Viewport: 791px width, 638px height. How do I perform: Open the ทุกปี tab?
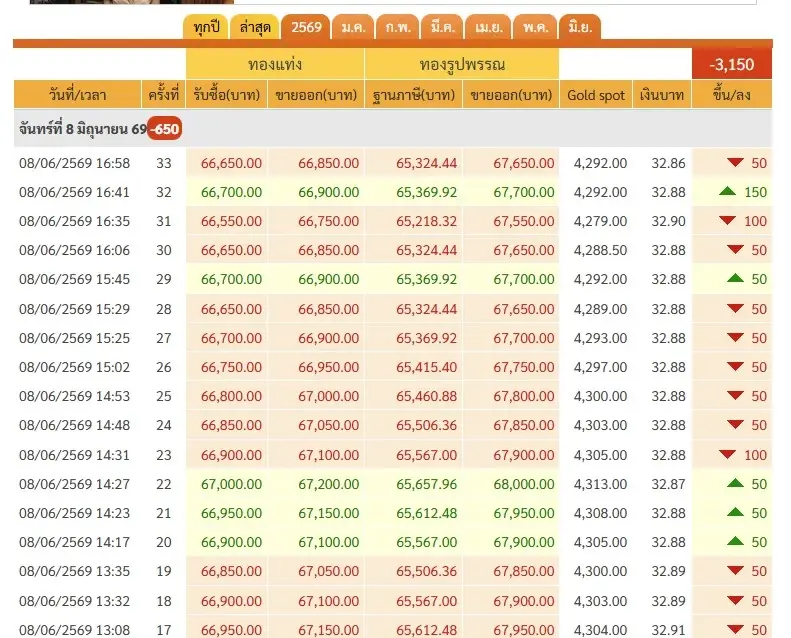[x=206, y=27]
